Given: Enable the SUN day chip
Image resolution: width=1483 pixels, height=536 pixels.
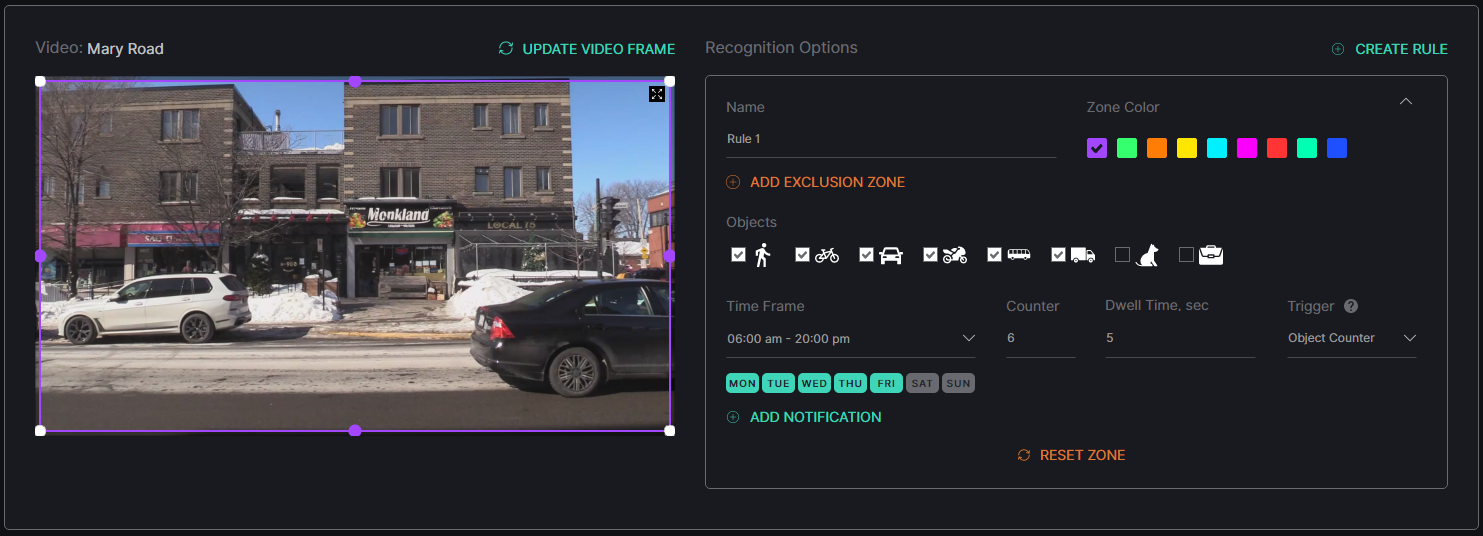Looking at the screenshot, I should tap(959, 383).
